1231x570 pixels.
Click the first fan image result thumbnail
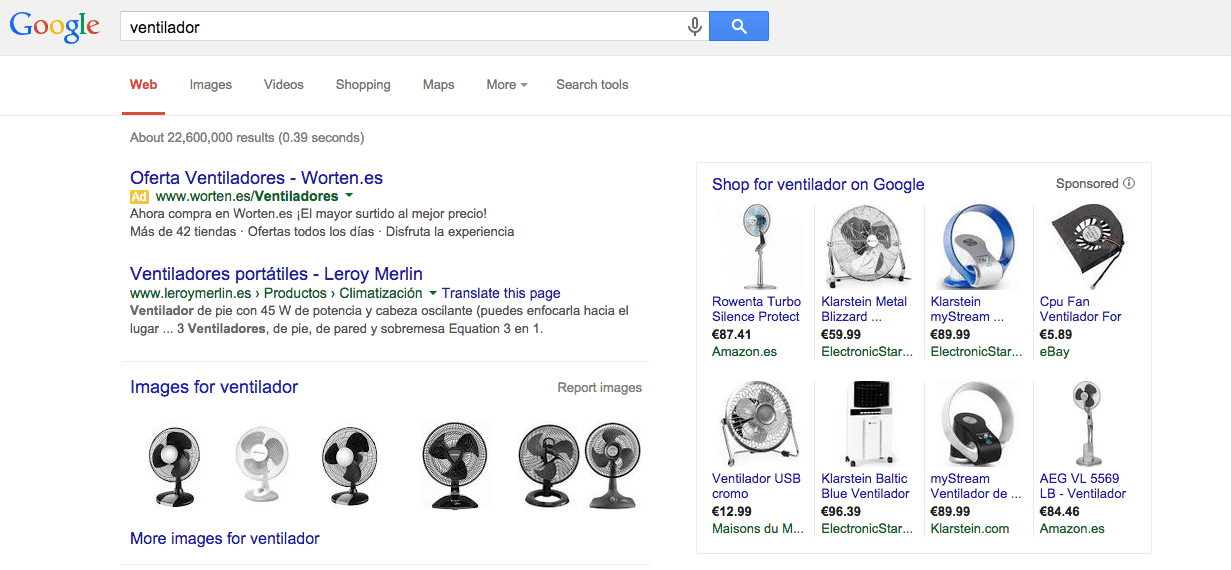point(174,465)
